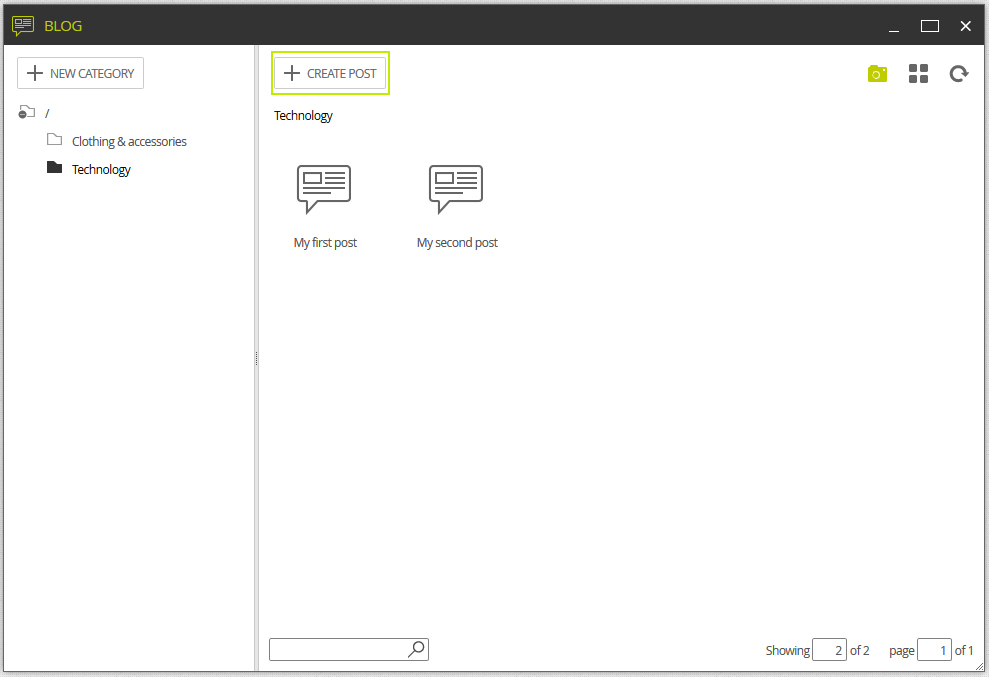Select the Clothing & accessories folder icon
Viewport: 989px width, 677px height.
click(x=54, y=139)
